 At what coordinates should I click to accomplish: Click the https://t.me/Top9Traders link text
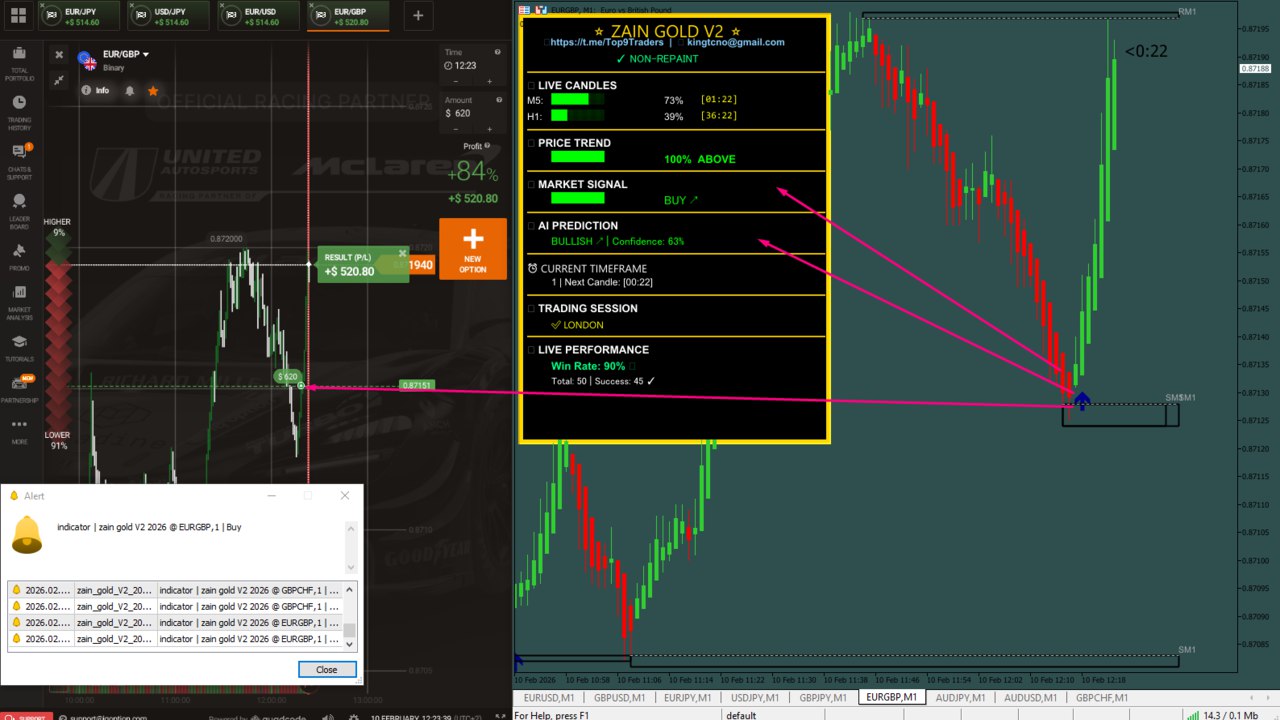(x=606, y=42)
